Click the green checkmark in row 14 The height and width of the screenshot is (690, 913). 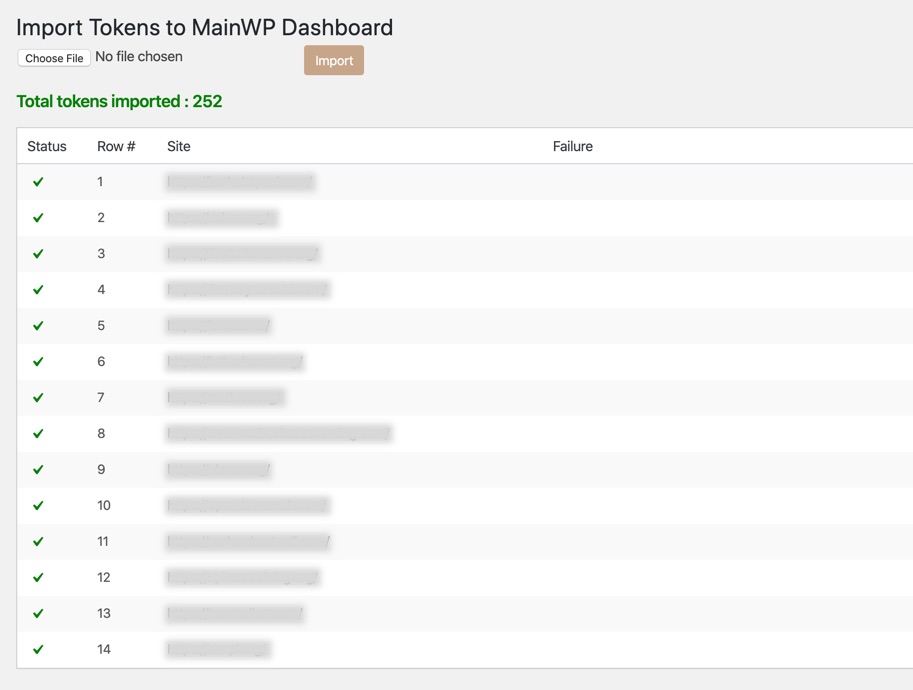click(38, 649)
